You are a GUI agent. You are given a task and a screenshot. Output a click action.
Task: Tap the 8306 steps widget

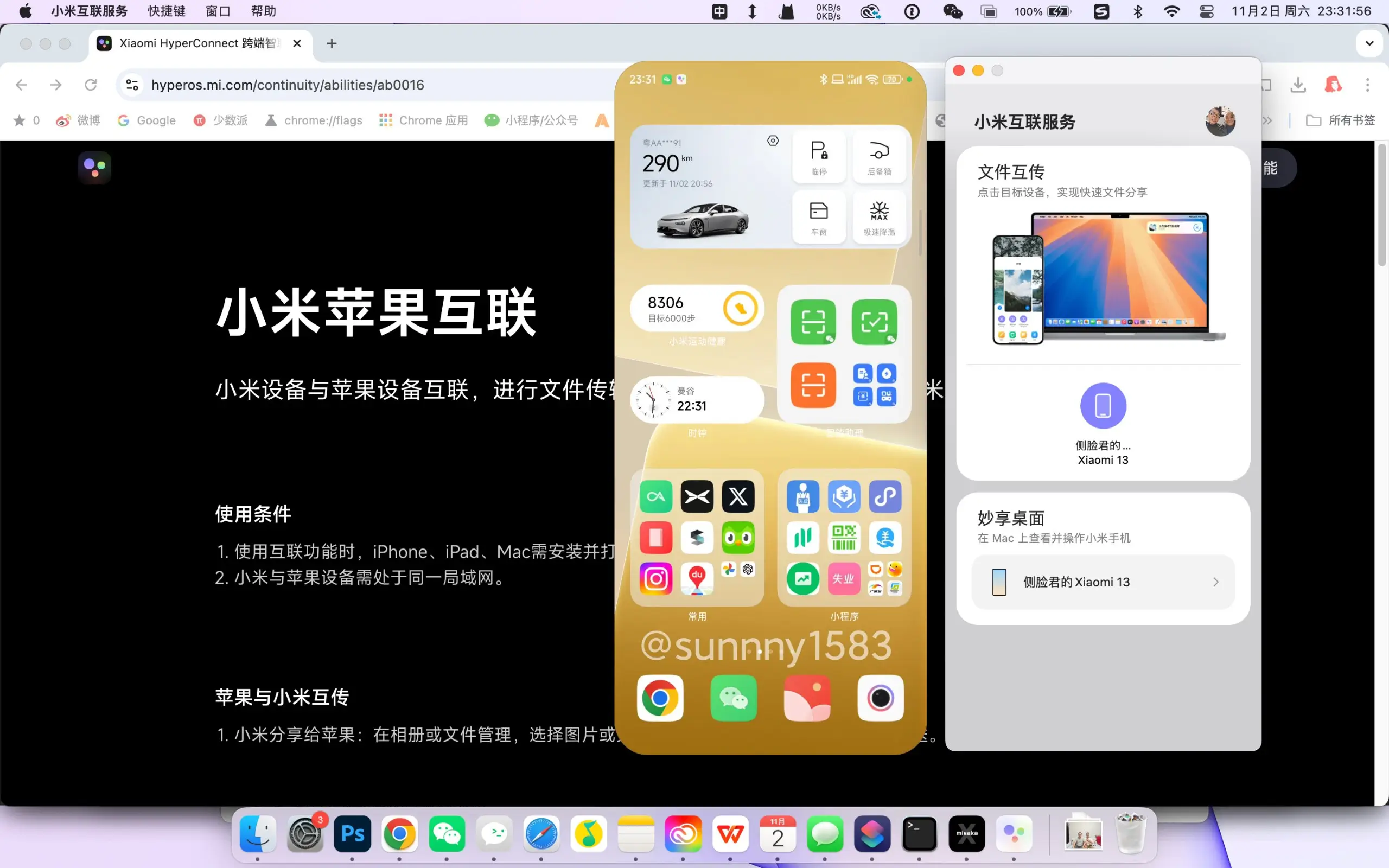697,309
